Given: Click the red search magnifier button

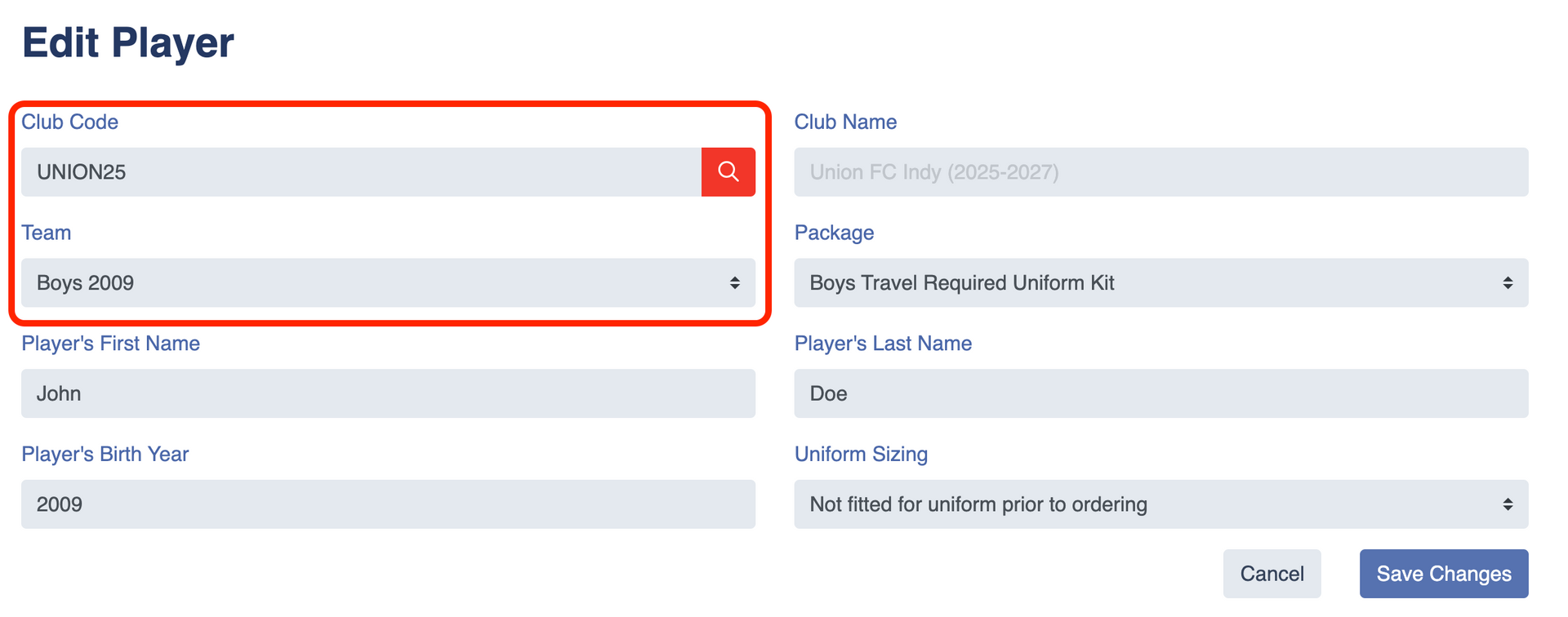Looking at the screenshot, I should 728,171.
